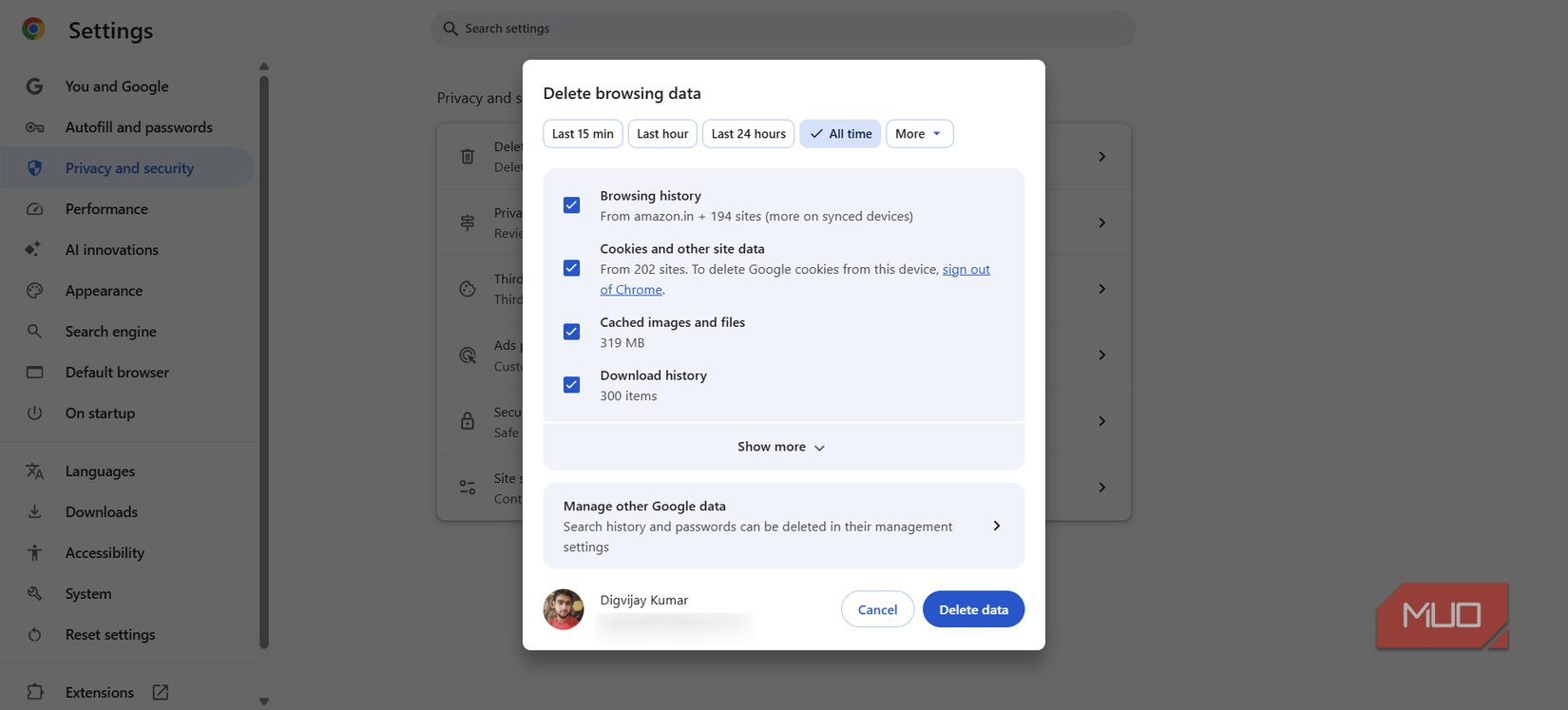Click the Google G icon for You and Google

[34, 86]
